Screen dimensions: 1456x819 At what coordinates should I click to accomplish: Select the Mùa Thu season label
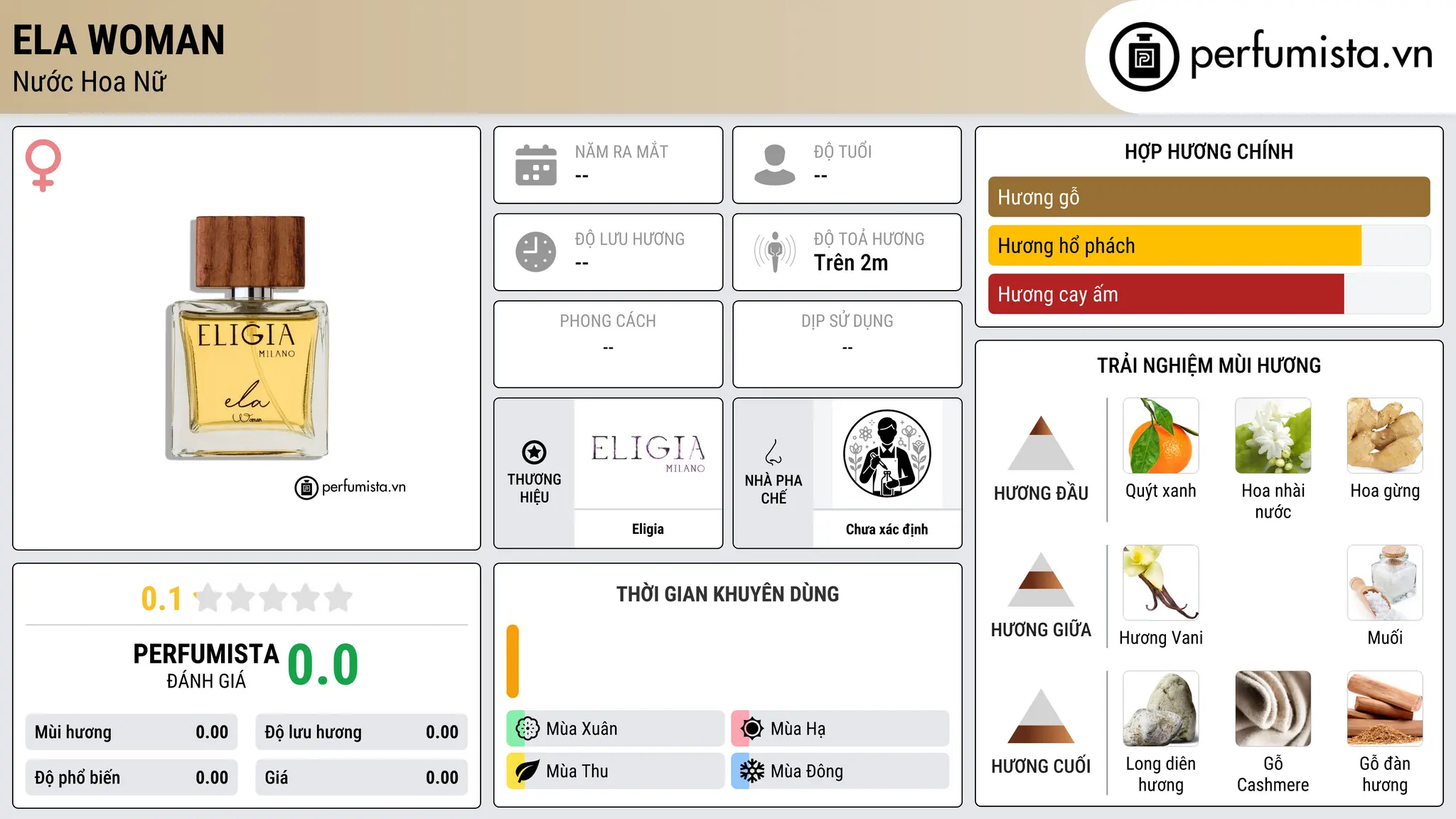(577, 771)
